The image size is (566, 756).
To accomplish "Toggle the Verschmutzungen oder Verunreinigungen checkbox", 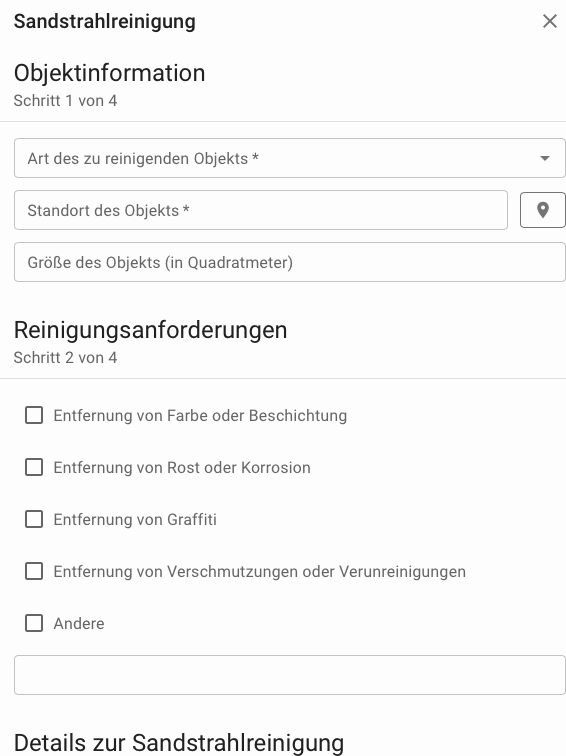I will click(x=34, y=571).
